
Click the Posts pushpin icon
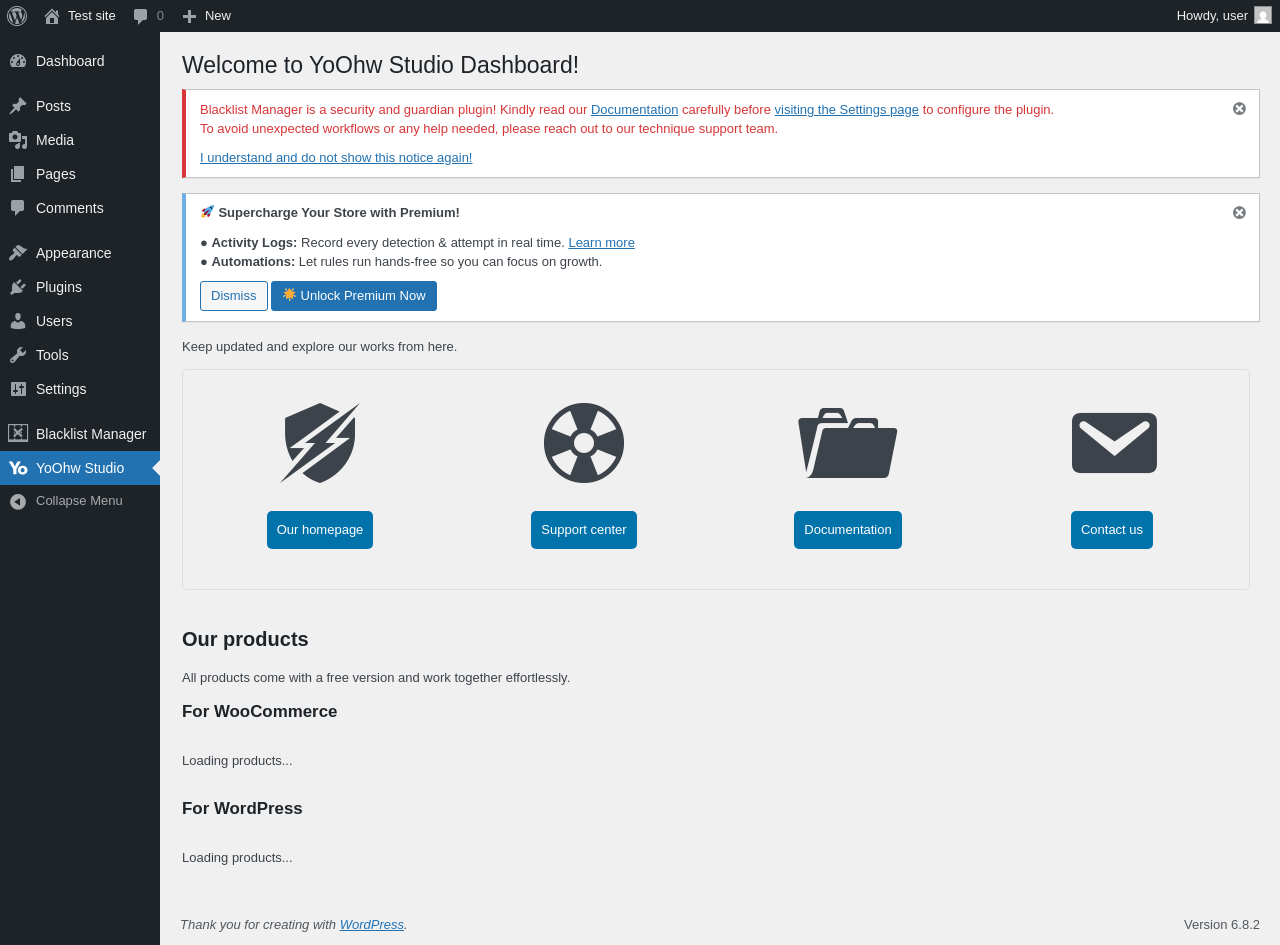[x=18, y=106]
